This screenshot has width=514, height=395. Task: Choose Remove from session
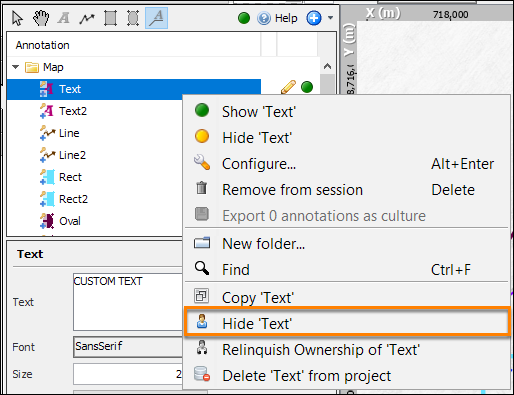pyautogui.click(x=347, y=190)
